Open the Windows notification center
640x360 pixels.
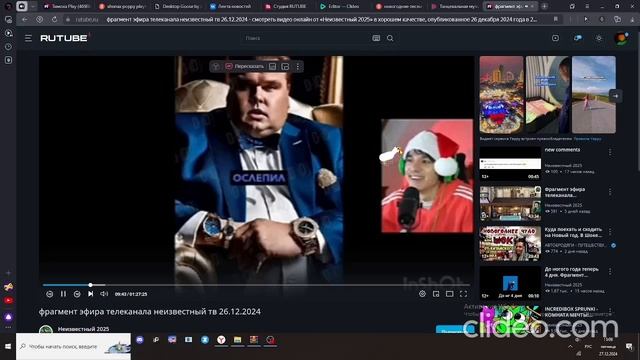[629, 347]
